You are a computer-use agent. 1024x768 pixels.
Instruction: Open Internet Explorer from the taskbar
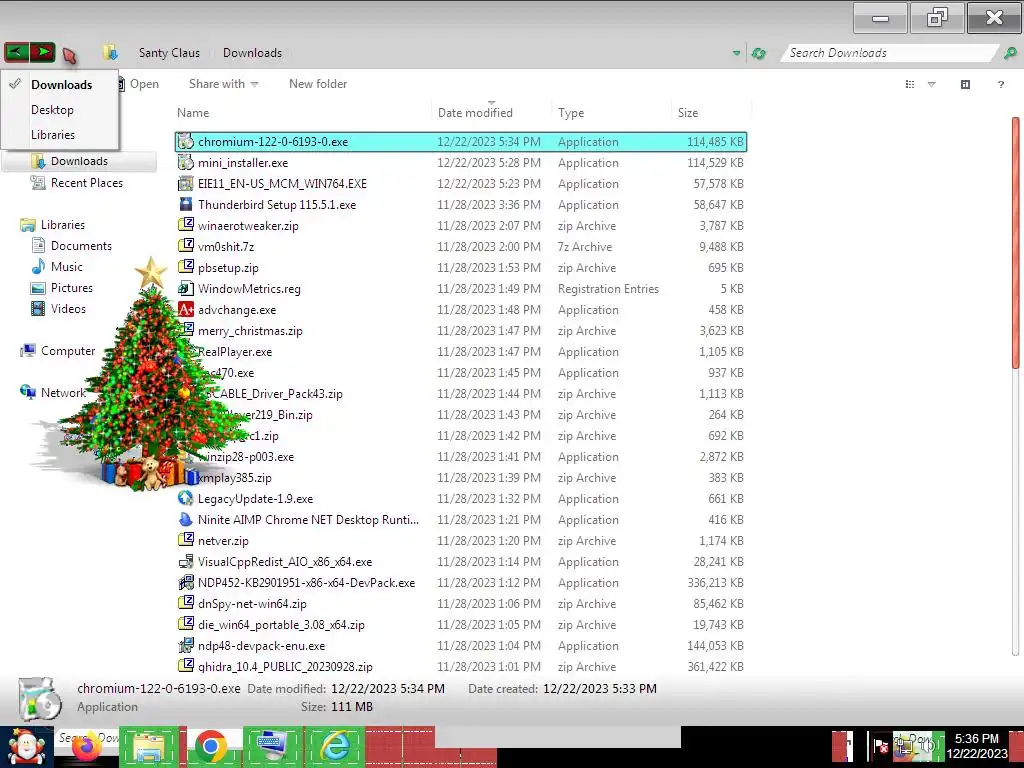click(334, 746)
